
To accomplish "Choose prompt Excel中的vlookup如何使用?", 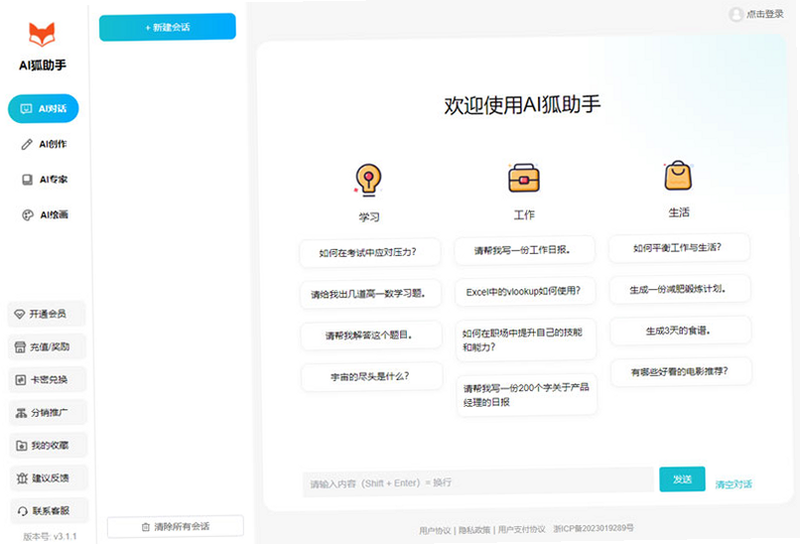I will pos(525,291).
